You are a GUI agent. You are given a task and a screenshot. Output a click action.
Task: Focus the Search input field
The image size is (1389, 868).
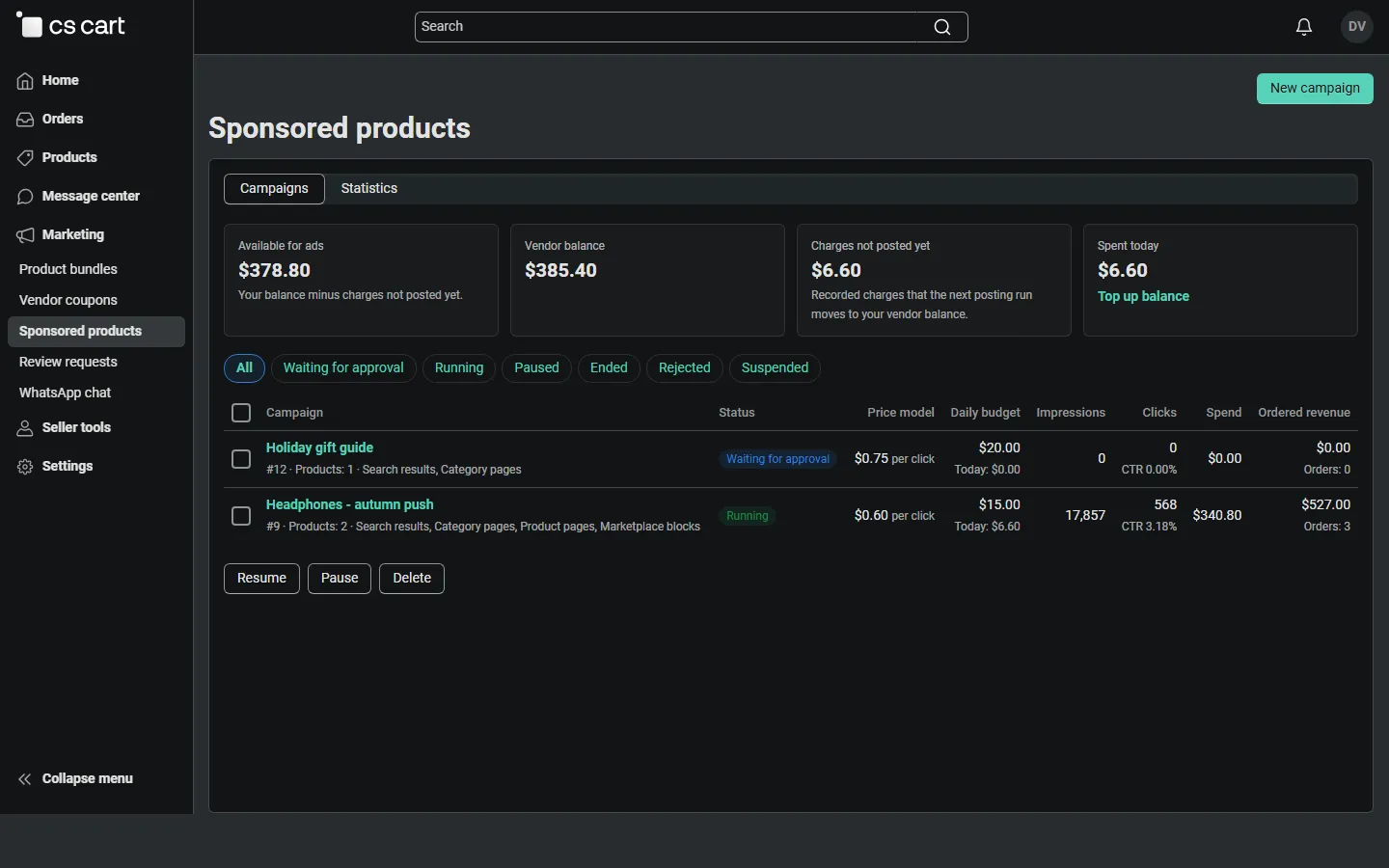coord(691,27)
